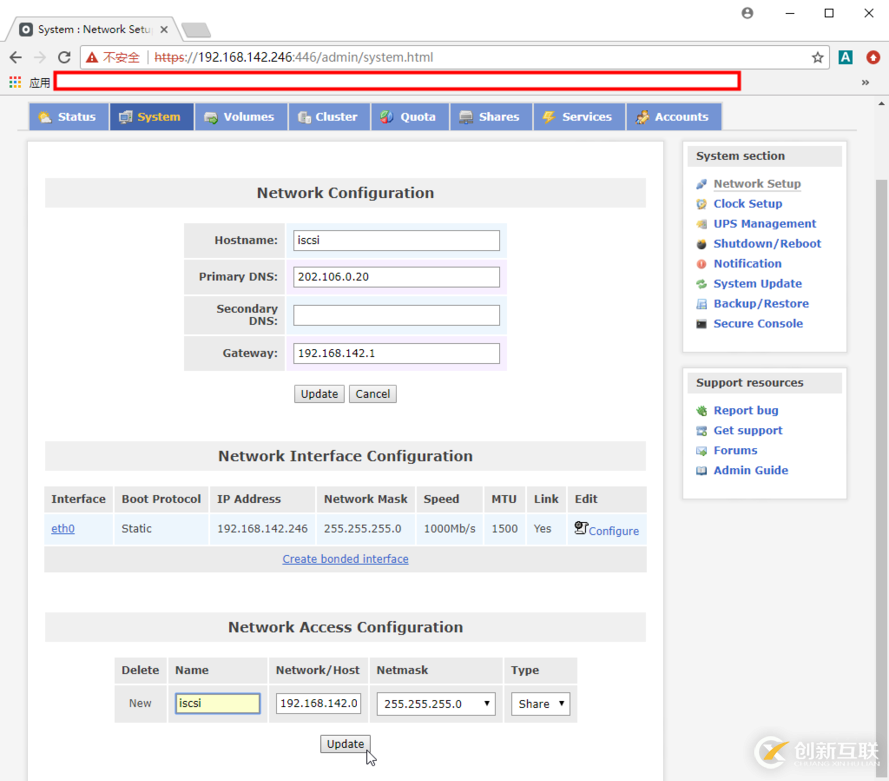The width and height of the screenshot is (889, 781).
Task: Click the Chrome profile avatar icon
Action: pos(747,13)
